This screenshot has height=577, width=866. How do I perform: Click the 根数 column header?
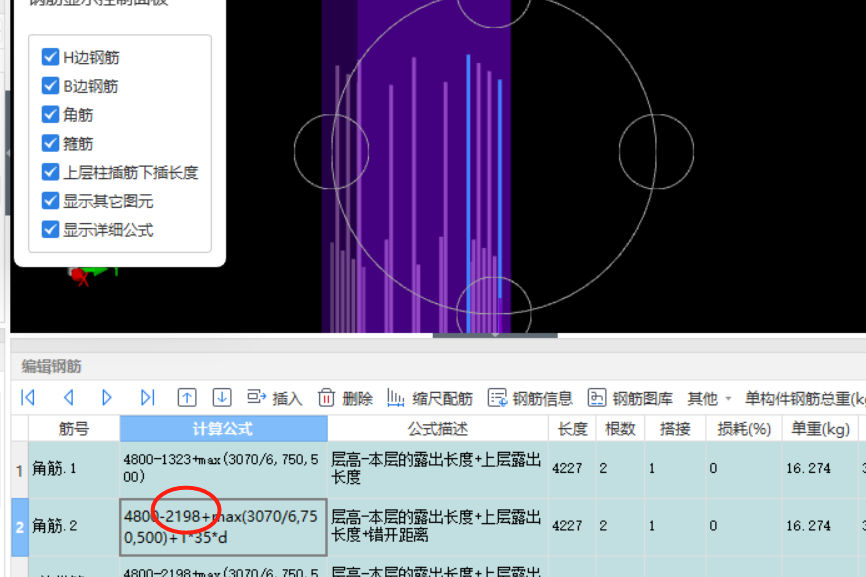620,428
